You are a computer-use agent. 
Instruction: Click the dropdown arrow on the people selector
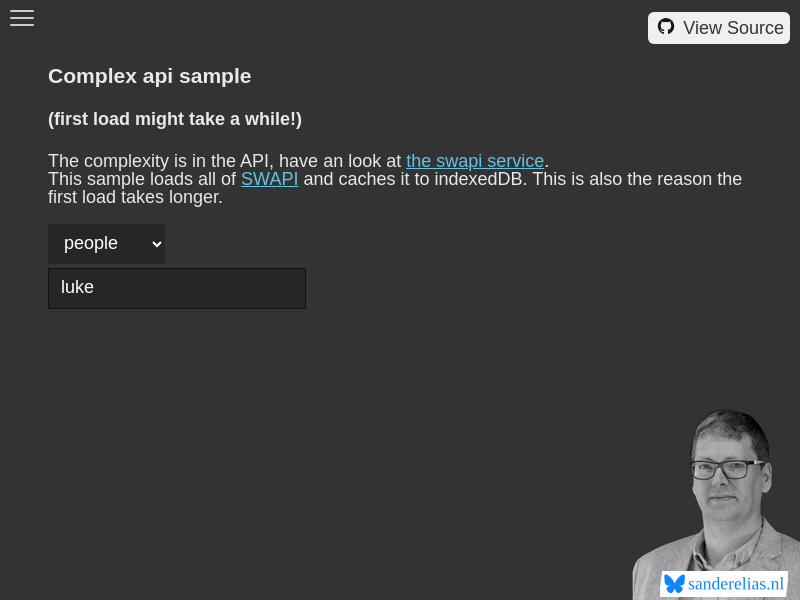[155, 243]
